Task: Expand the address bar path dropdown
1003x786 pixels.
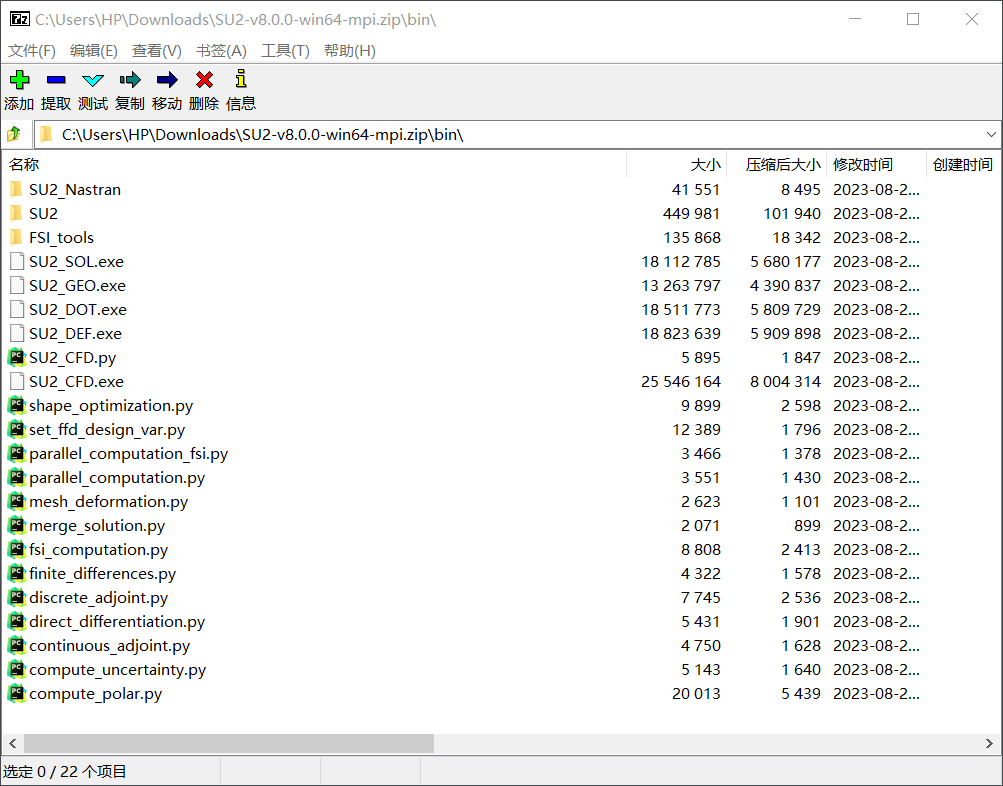Action: click(991, 134)
